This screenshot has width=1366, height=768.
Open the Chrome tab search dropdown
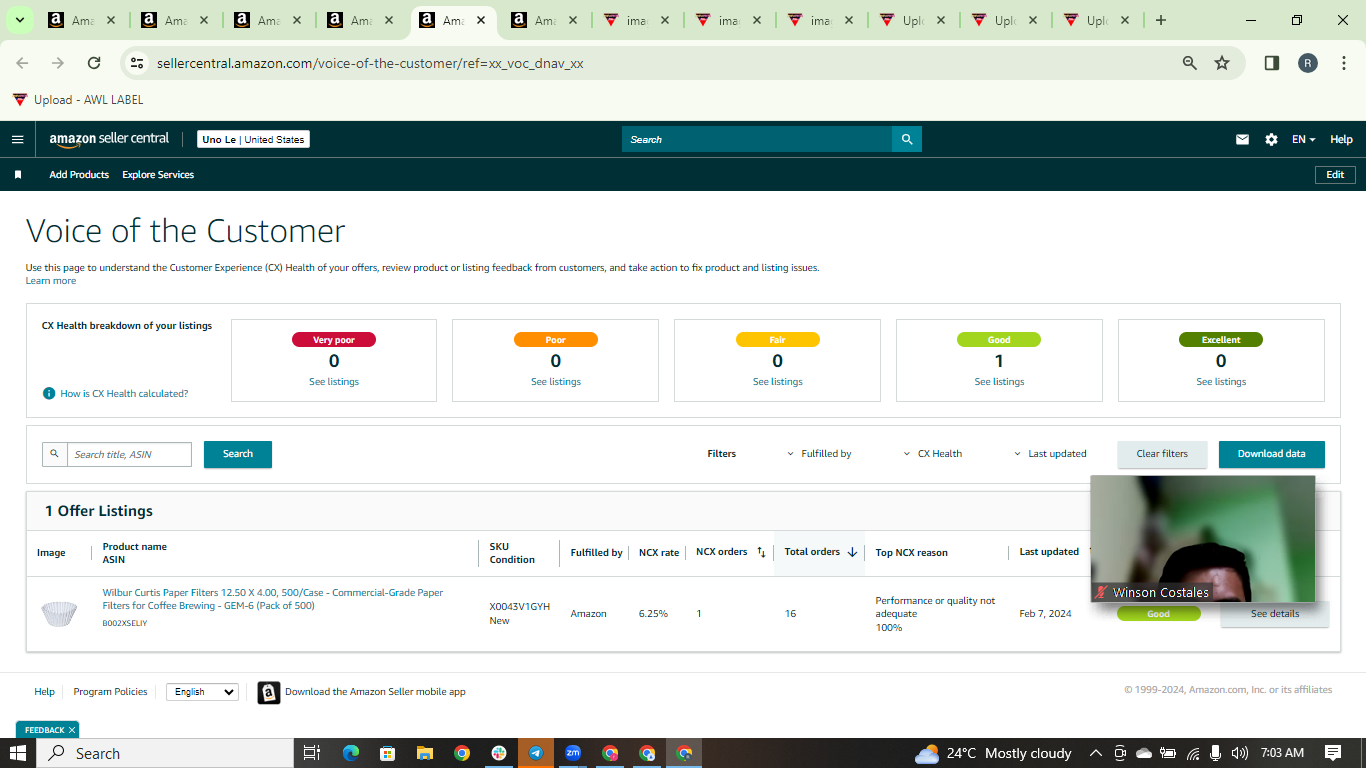(x=20, y=20)
